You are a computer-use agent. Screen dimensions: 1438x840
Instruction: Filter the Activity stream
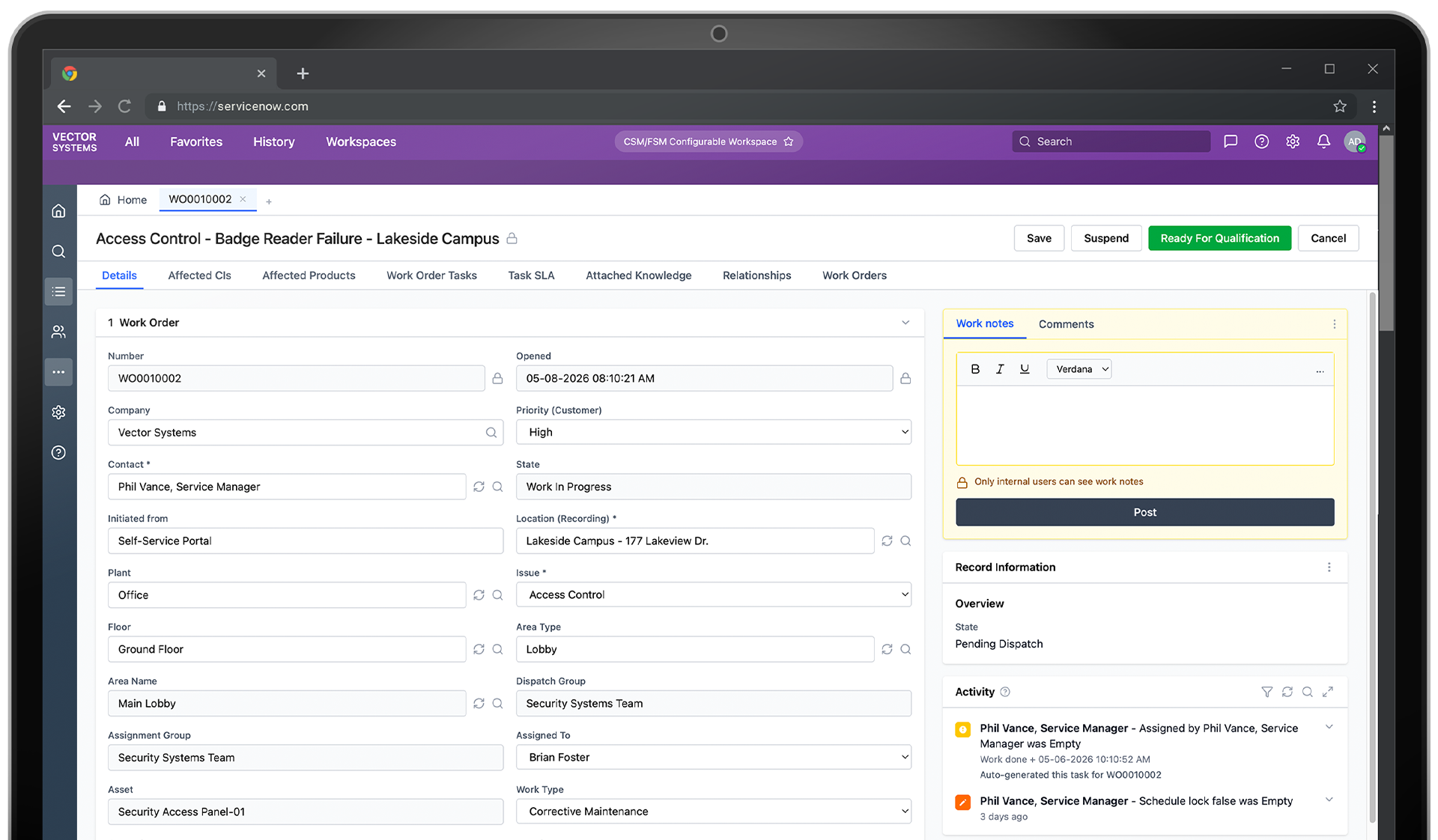tap(1267, 692)
